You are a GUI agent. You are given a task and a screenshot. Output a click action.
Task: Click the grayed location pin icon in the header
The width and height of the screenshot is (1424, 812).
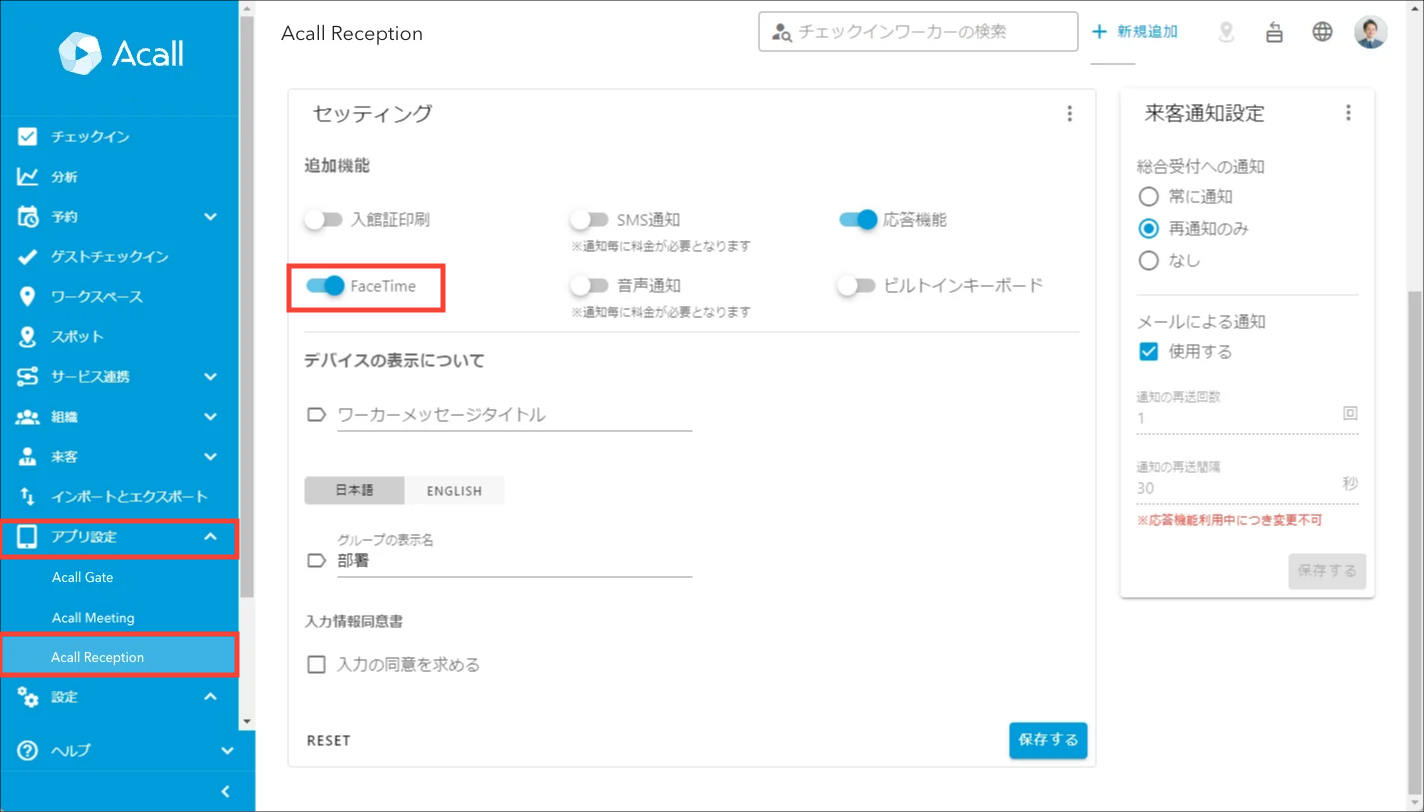click(x=1226, y=32)
